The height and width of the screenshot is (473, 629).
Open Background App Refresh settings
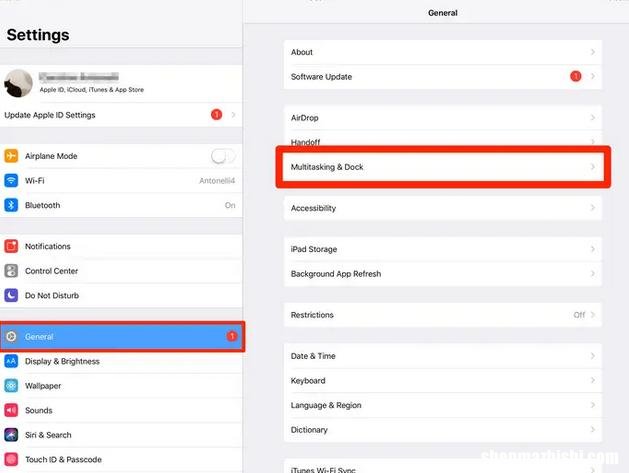[443, 274]
